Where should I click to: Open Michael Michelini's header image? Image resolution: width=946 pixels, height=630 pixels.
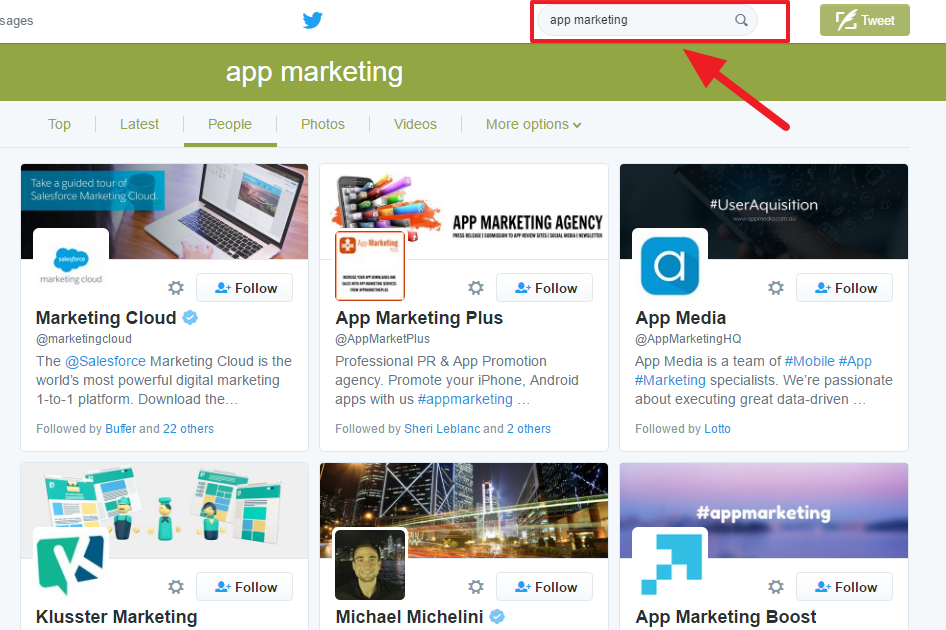(x=500, y=490)
